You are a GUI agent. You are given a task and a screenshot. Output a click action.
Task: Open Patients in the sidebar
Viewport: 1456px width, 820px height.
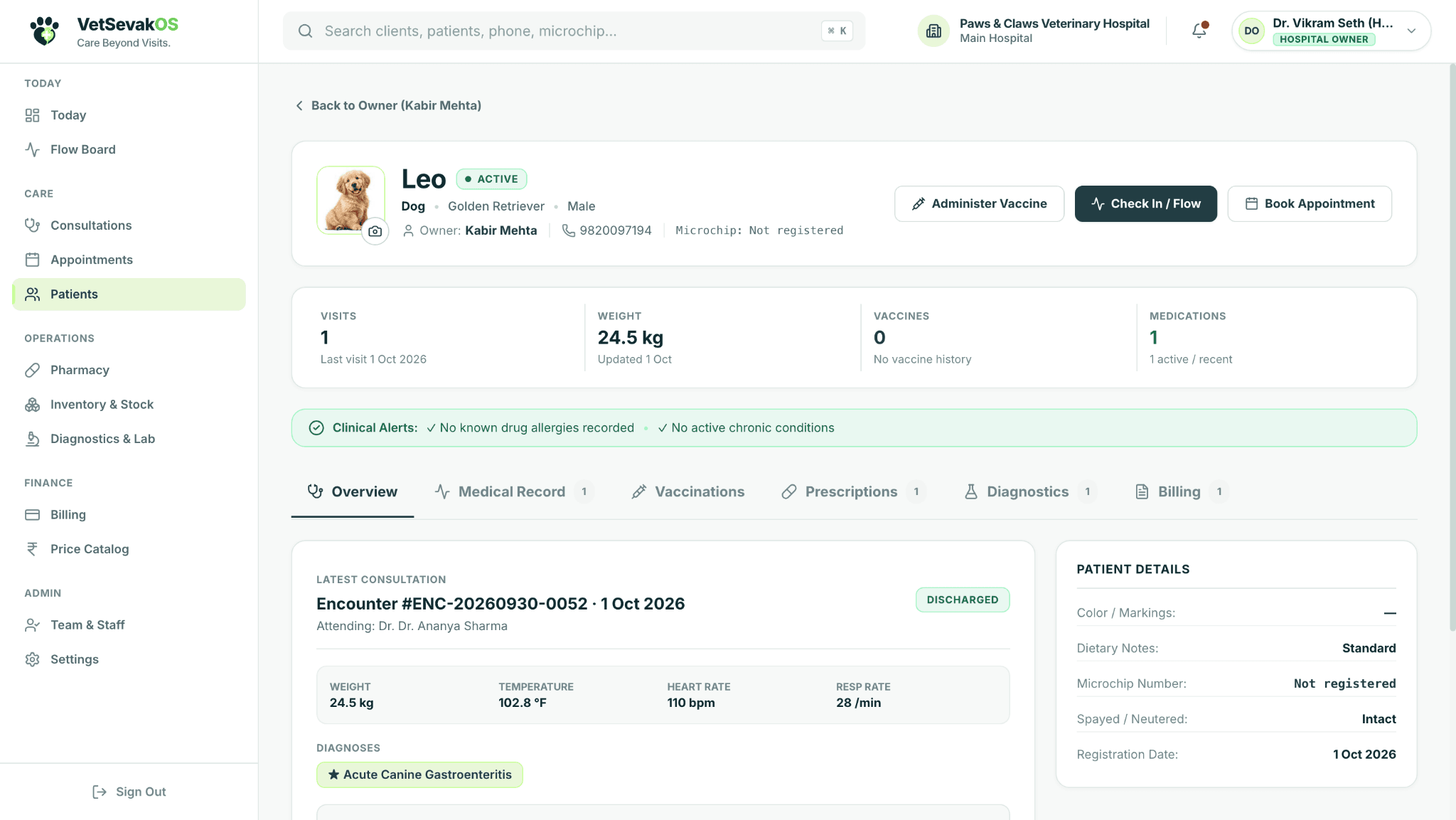[x=129, y=294]
